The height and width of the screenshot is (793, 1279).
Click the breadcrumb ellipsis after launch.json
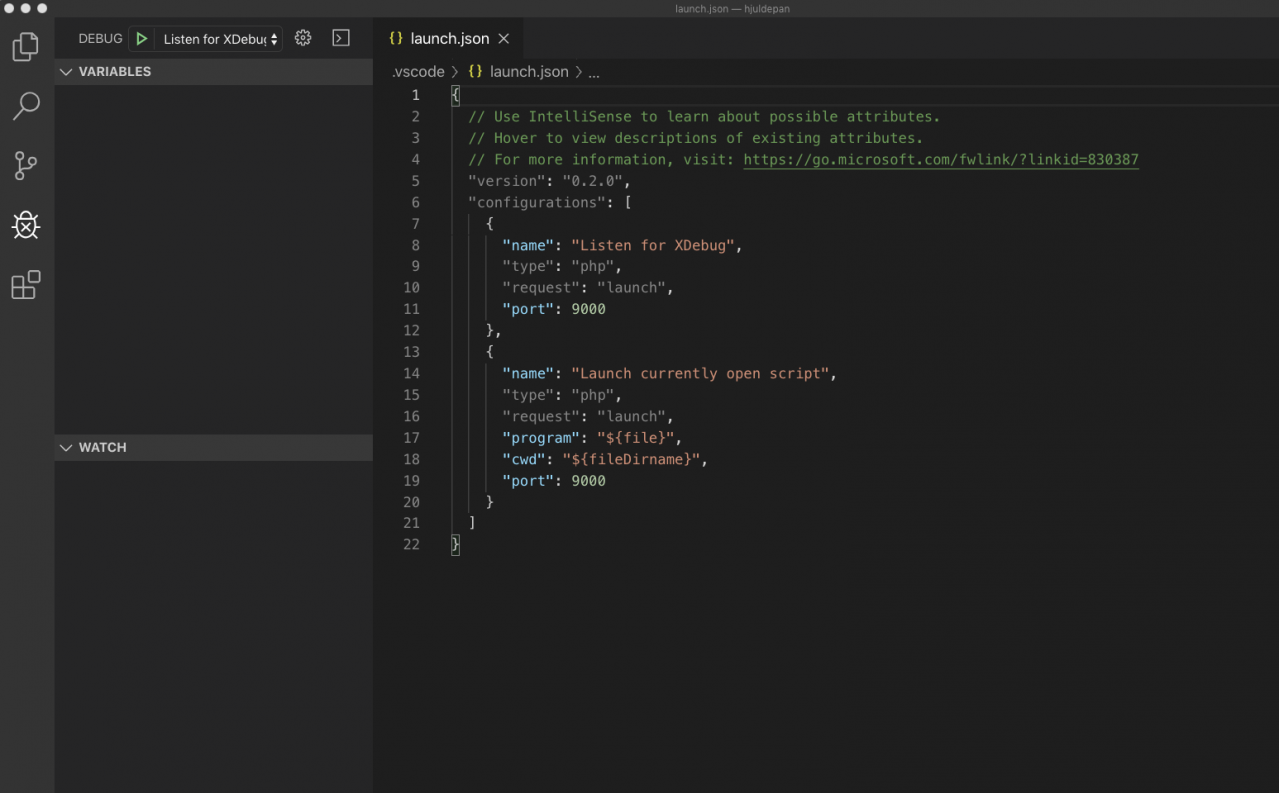pyautogui.click(x=593, y=72)
